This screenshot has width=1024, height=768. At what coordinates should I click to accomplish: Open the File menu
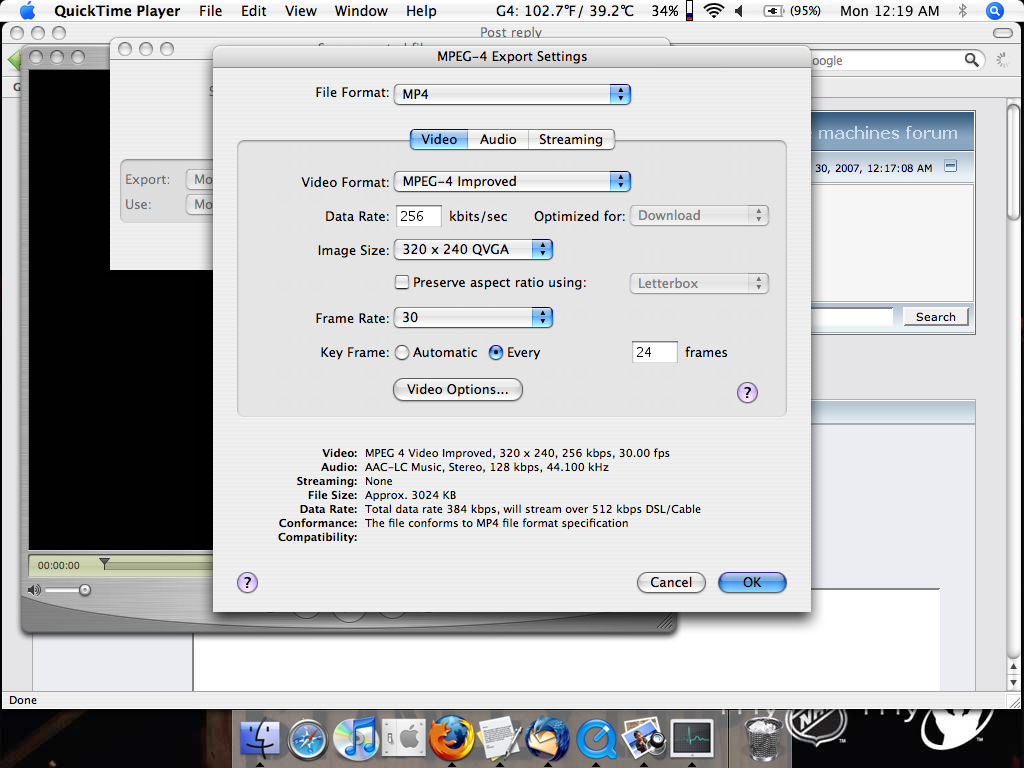tap(210, 10)
